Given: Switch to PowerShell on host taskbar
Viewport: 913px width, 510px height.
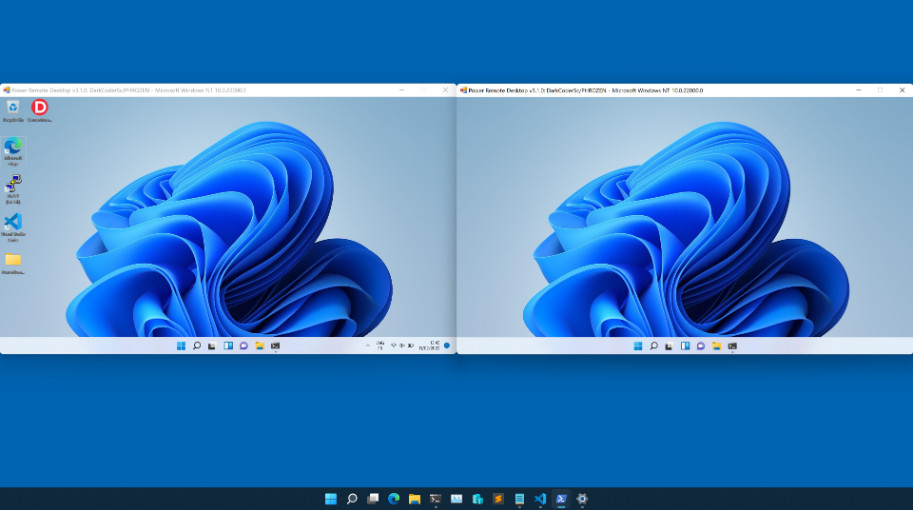Looking at the screenshot, I should [561, 499].
